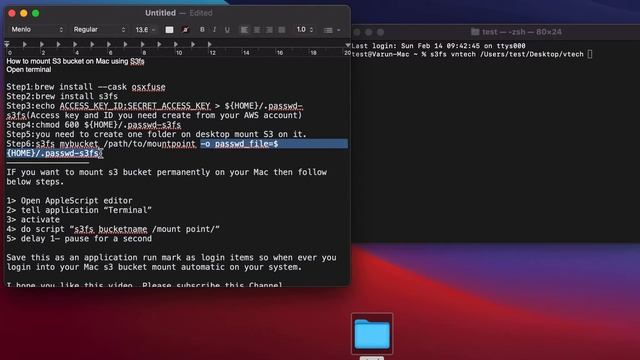Close the Untitled TextEdit window
This screenshot has width=640, height=360.
click(x=12, y=13)
